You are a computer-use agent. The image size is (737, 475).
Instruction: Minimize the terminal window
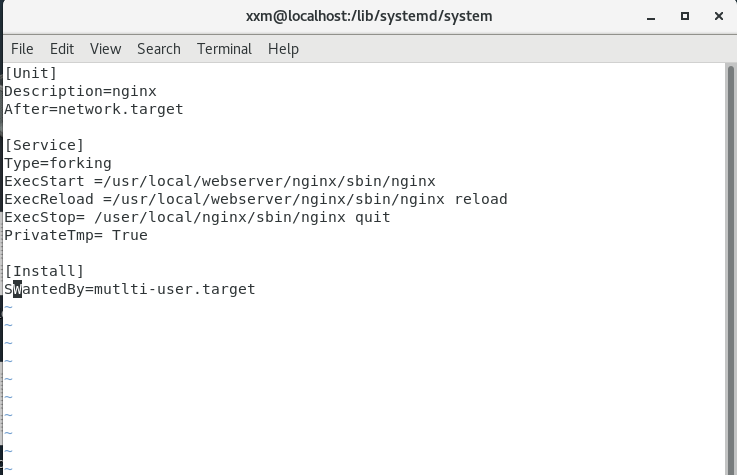[x=651, y=17]
